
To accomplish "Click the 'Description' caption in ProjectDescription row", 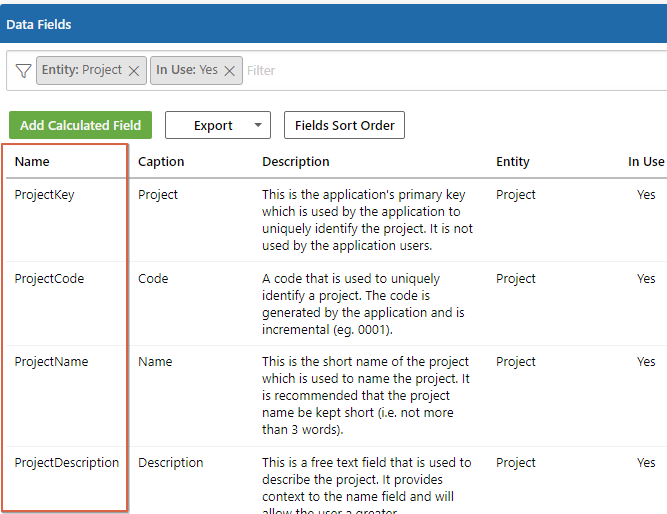I will pyautogui.click(x=171, y=463).
